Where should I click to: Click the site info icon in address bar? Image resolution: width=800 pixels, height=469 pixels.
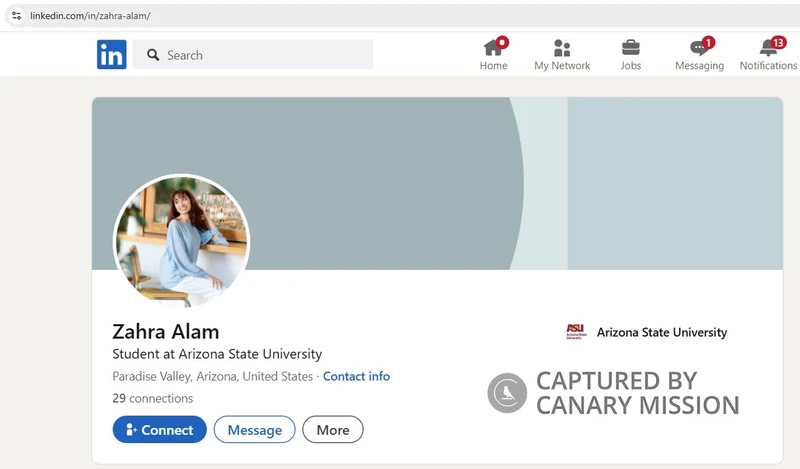[16, 15]
